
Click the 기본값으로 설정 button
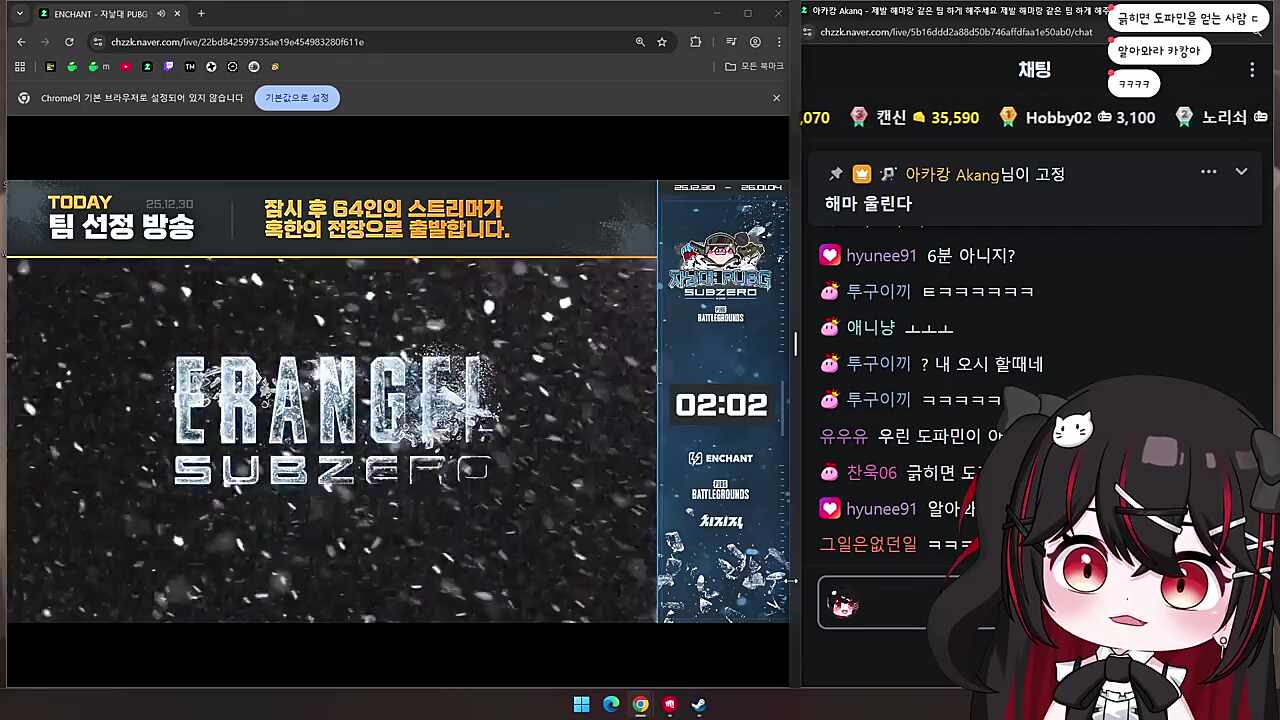click(296, 97)
